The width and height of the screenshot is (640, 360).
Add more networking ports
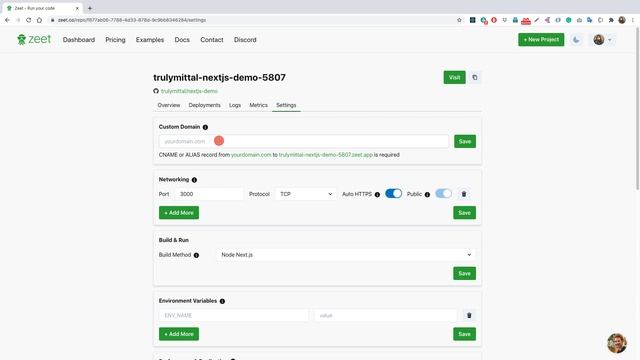[x=179, y=213]
